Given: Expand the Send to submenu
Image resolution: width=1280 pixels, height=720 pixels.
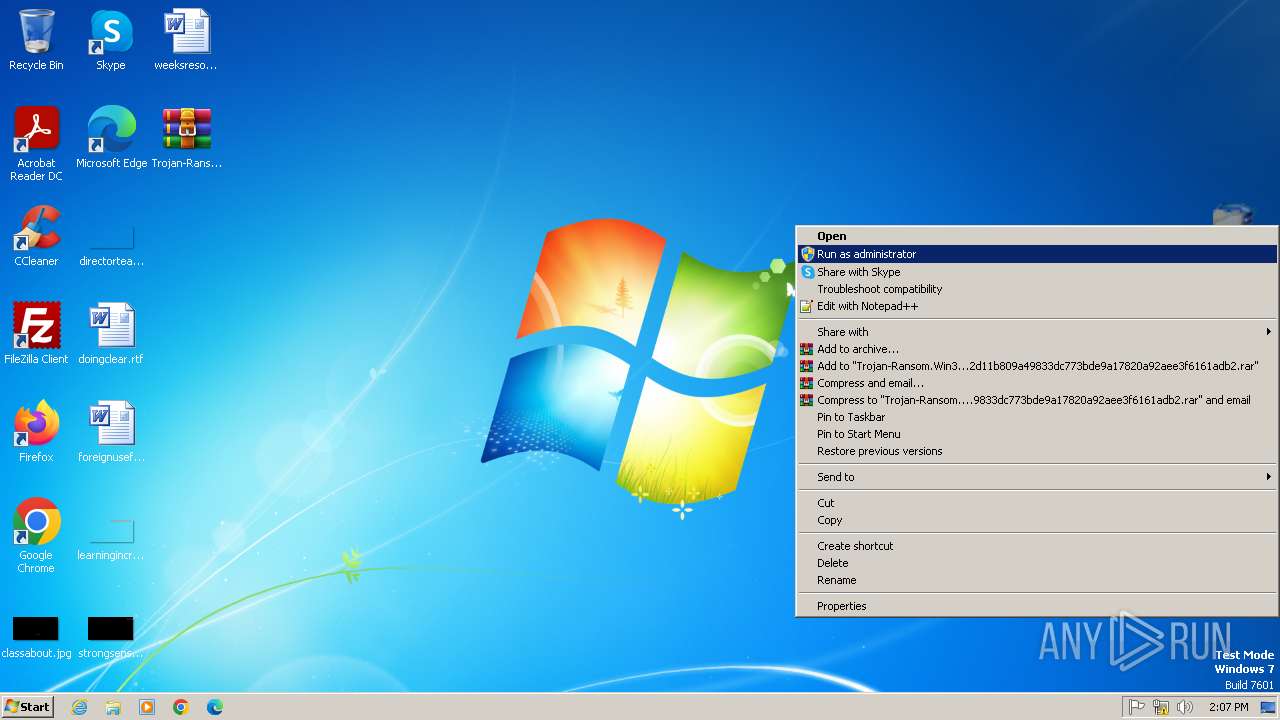Looking at the screenshot, I should tap(1037, 477).
